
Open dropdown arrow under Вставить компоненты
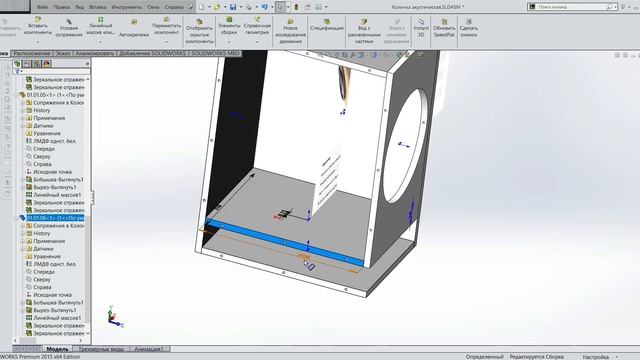tap(38, 41)
